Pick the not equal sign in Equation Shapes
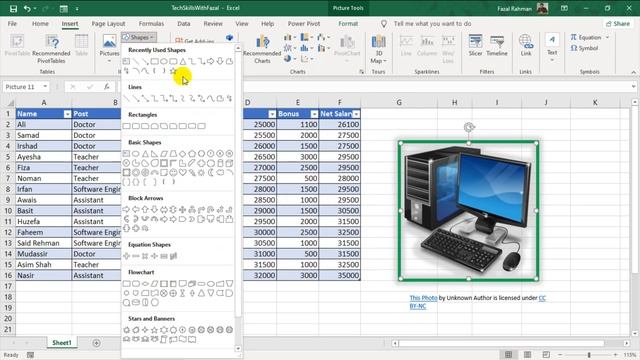The height and width of the screenshot is (360, 640). [x=173, y=256]
